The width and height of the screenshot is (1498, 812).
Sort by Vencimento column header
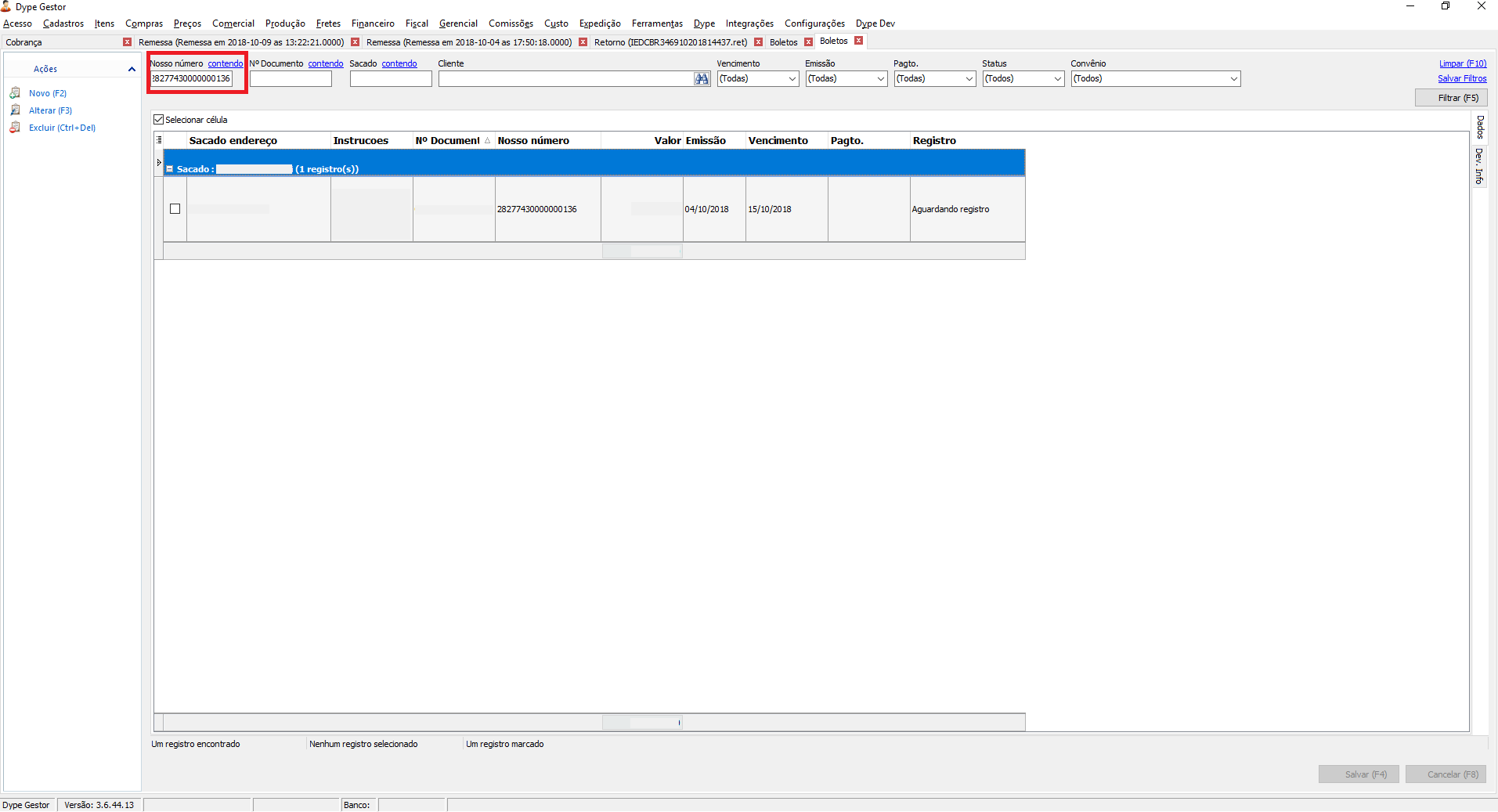click(x=786, y=141)
